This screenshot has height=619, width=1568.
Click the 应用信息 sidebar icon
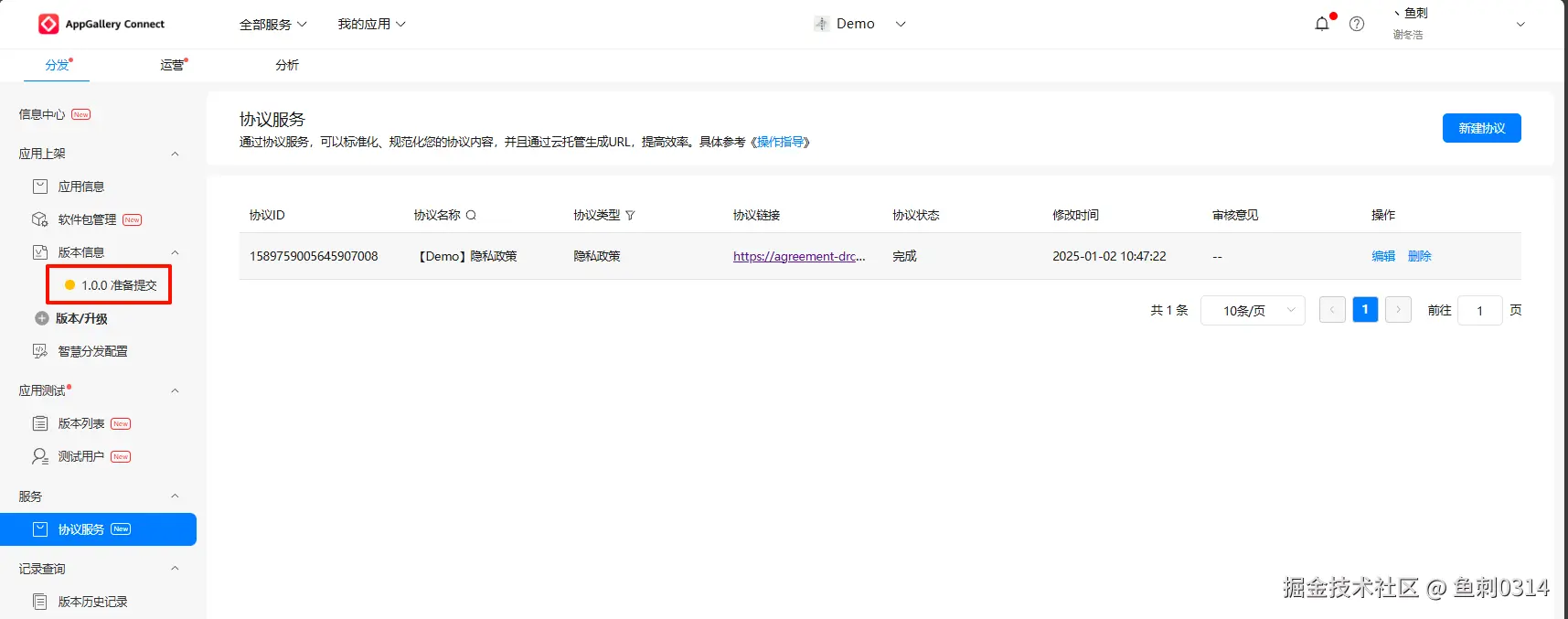(40, 187)
